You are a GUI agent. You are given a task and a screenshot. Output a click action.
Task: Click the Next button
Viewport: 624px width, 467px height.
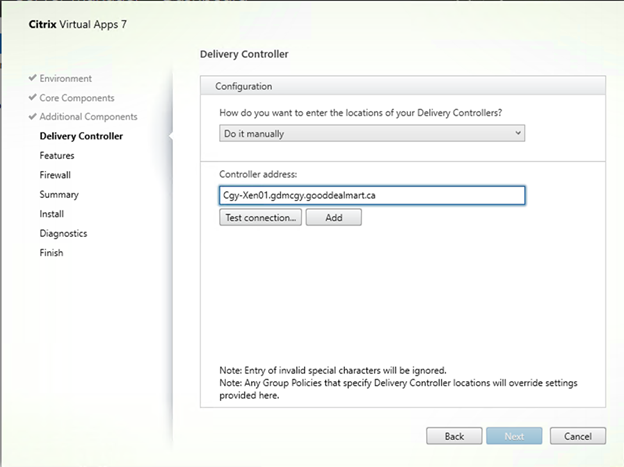coord(514,436)
